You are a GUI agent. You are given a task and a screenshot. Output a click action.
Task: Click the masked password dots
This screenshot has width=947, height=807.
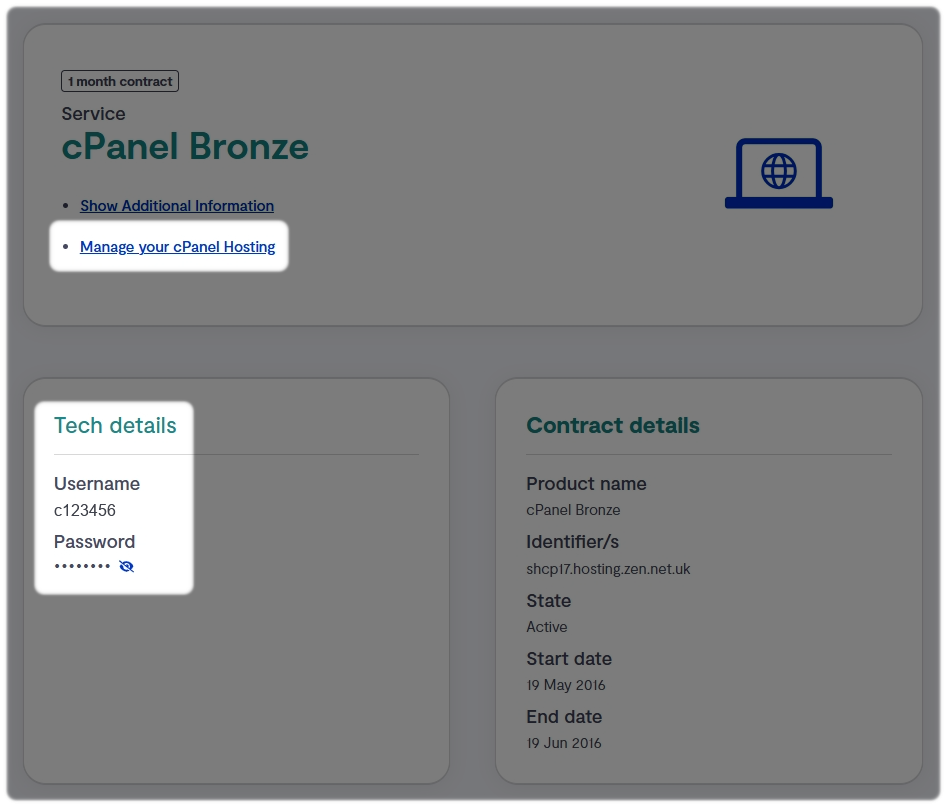click(x=82, y=566)
